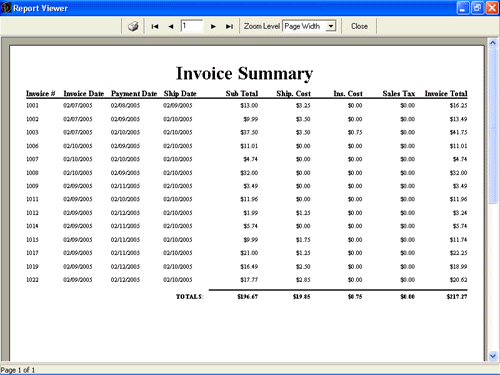Go to the first page
The image size is (500, 375).
point(155,26)
